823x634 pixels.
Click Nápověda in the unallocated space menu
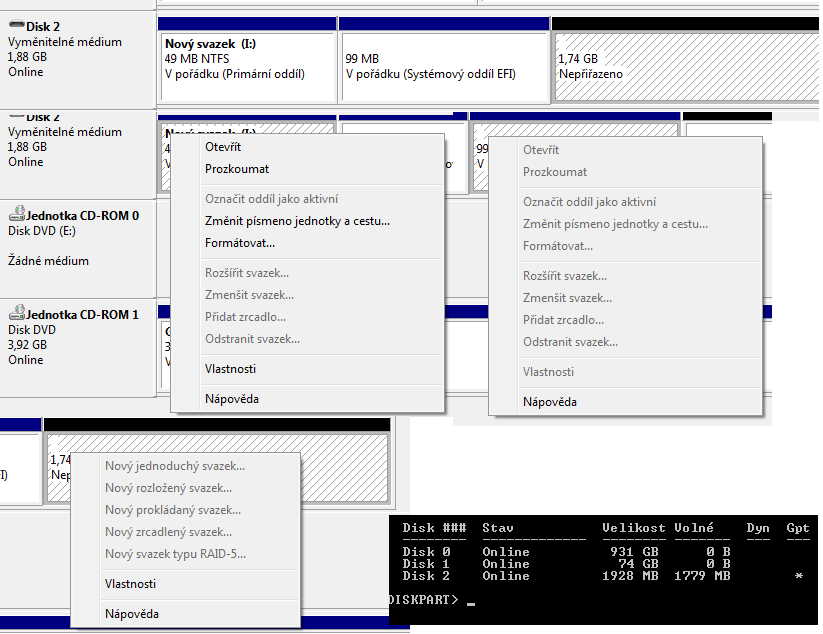pos(132,614)
